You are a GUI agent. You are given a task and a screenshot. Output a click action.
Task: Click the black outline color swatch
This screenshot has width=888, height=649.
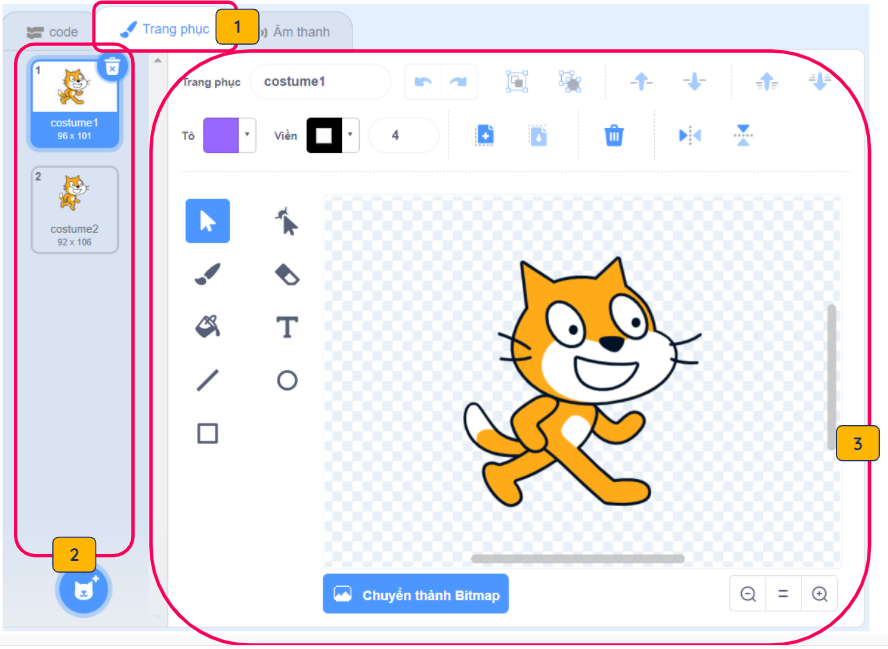324,135
